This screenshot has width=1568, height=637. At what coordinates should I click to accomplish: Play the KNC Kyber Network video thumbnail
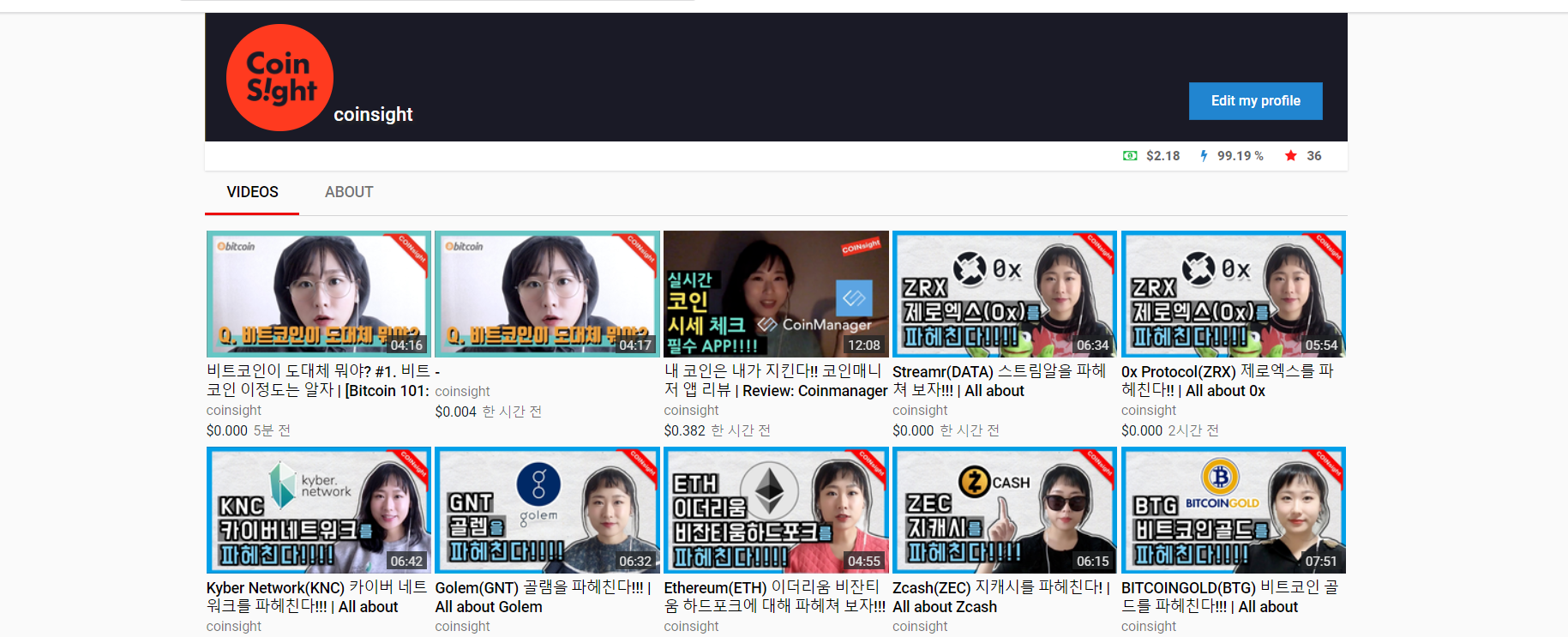tap(318, 510)
